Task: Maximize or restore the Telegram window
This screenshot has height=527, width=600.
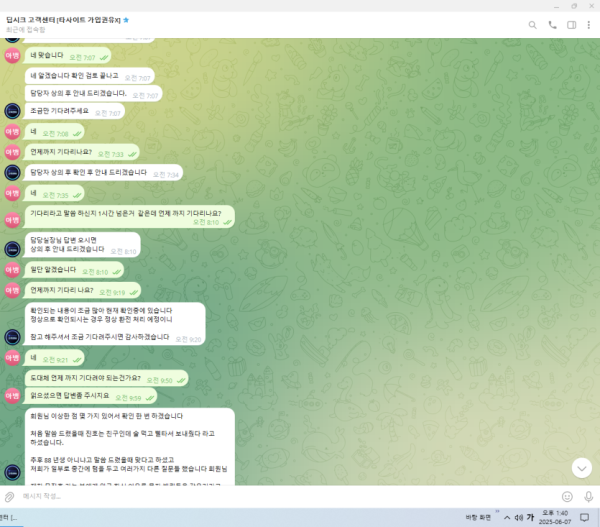Action: (x=574, y=6)
